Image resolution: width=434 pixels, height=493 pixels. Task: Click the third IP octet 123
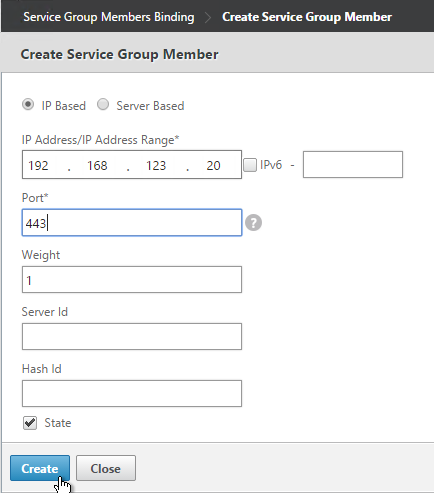coord(156,165)
